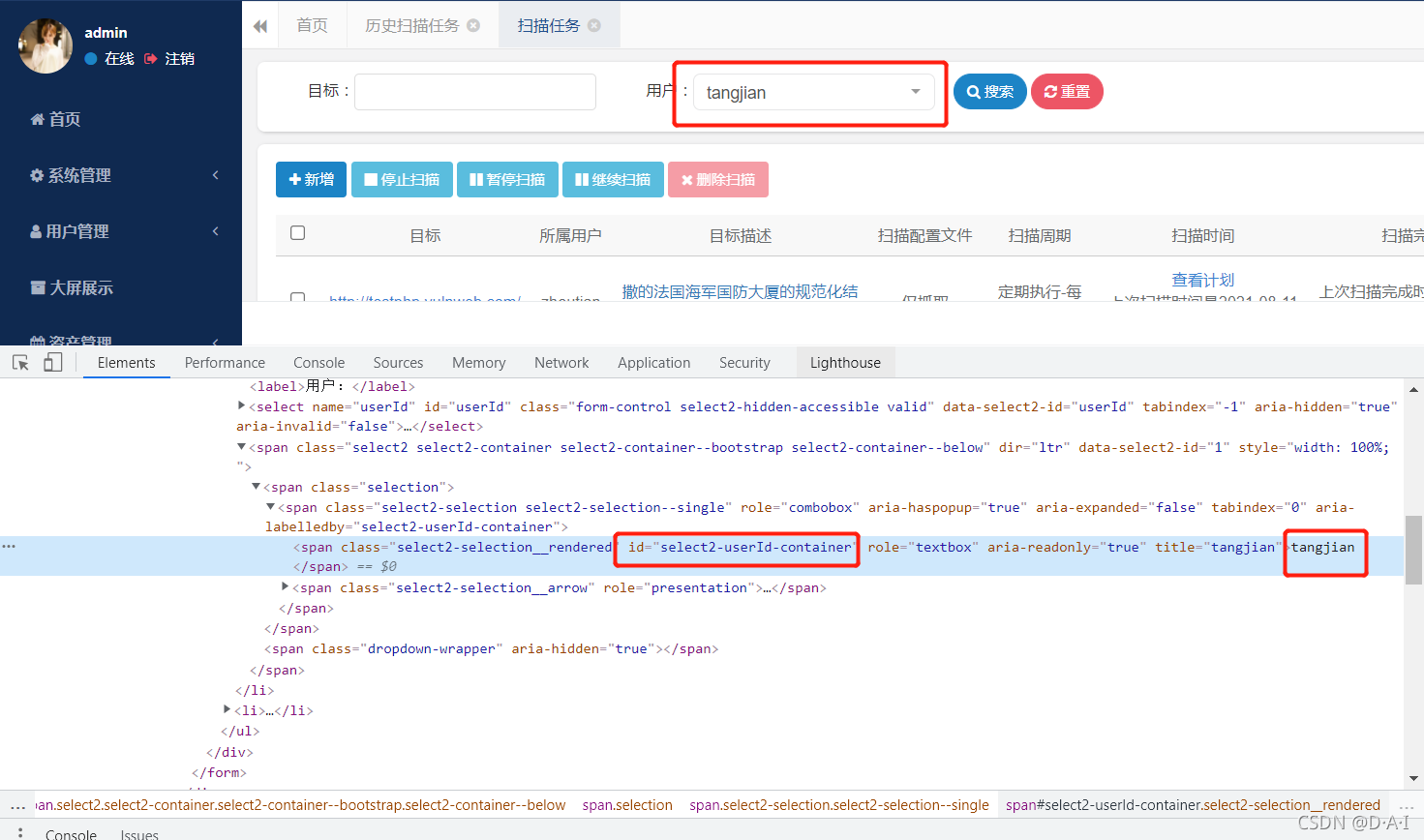The image size is (1424, 840).
Task: Expand the collapsed li node
Action: point(227,709)
